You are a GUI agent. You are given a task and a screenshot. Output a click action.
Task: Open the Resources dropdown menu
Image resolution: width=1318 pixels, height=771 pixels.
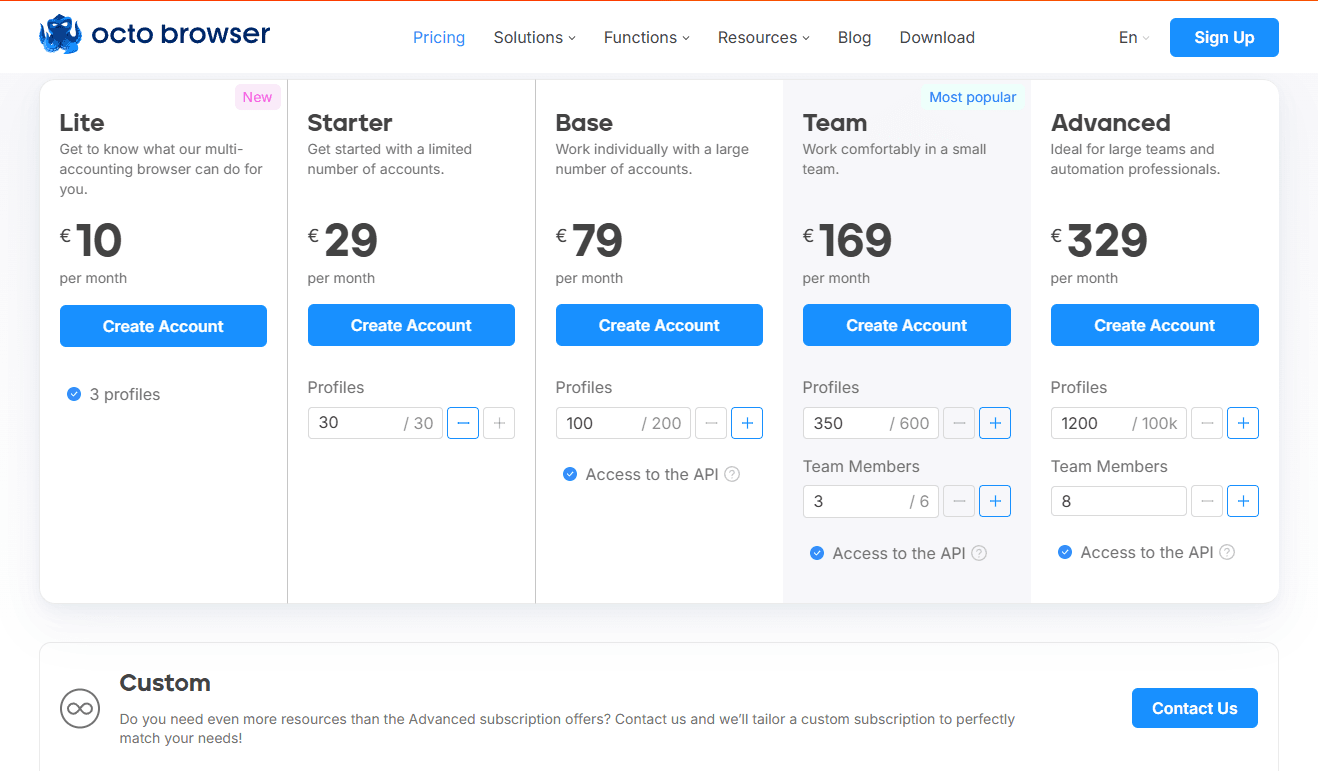pyautogui.click(x=763, y=37)
